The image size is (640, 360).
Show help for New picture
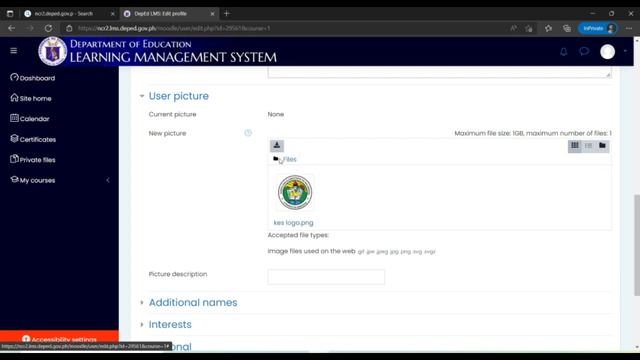[248, 133]
